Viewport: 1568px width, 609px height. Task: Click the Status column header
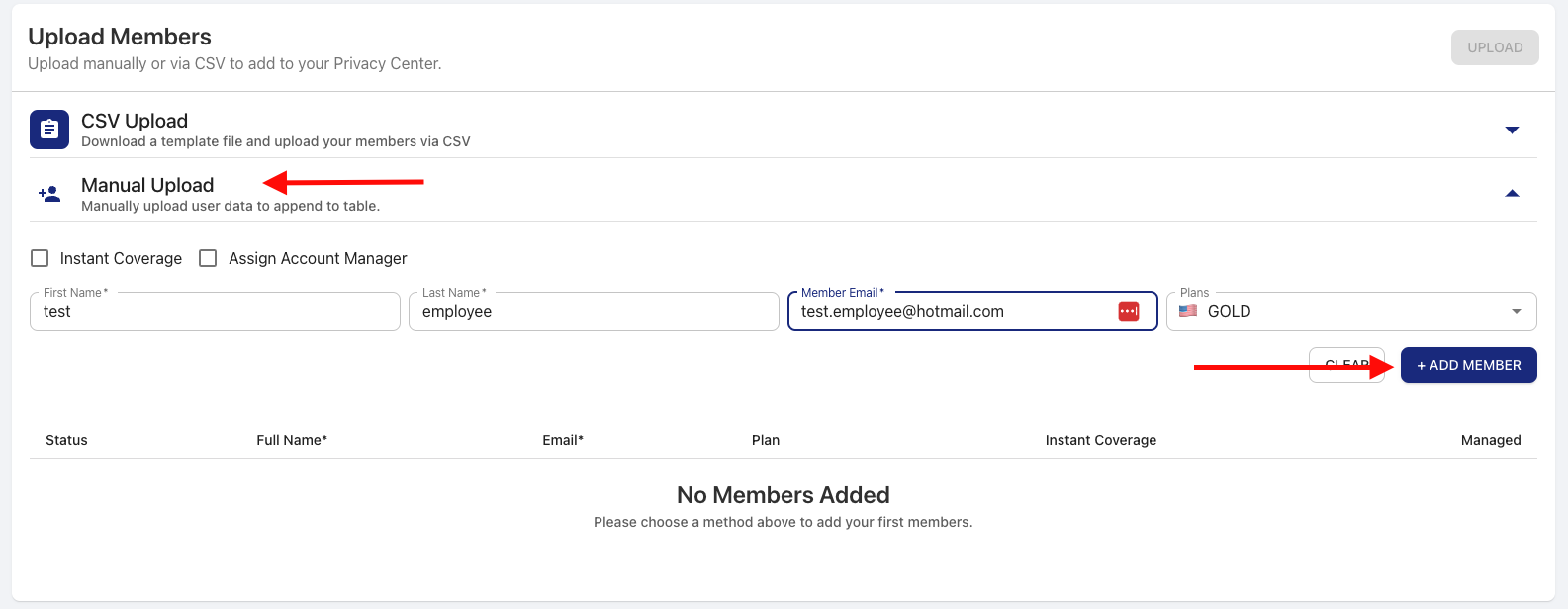66,440
